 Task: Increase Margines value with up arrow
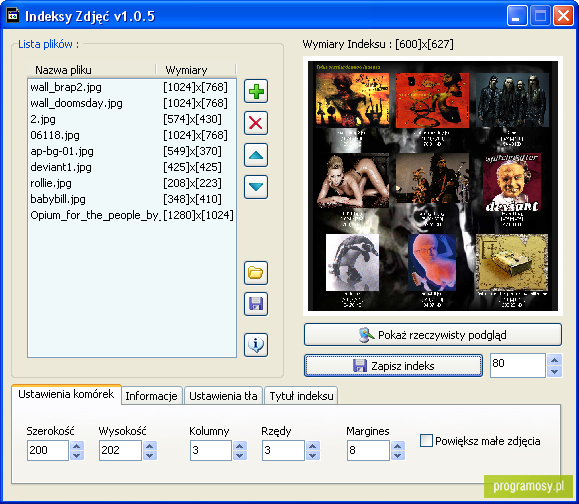coord(398,446)
